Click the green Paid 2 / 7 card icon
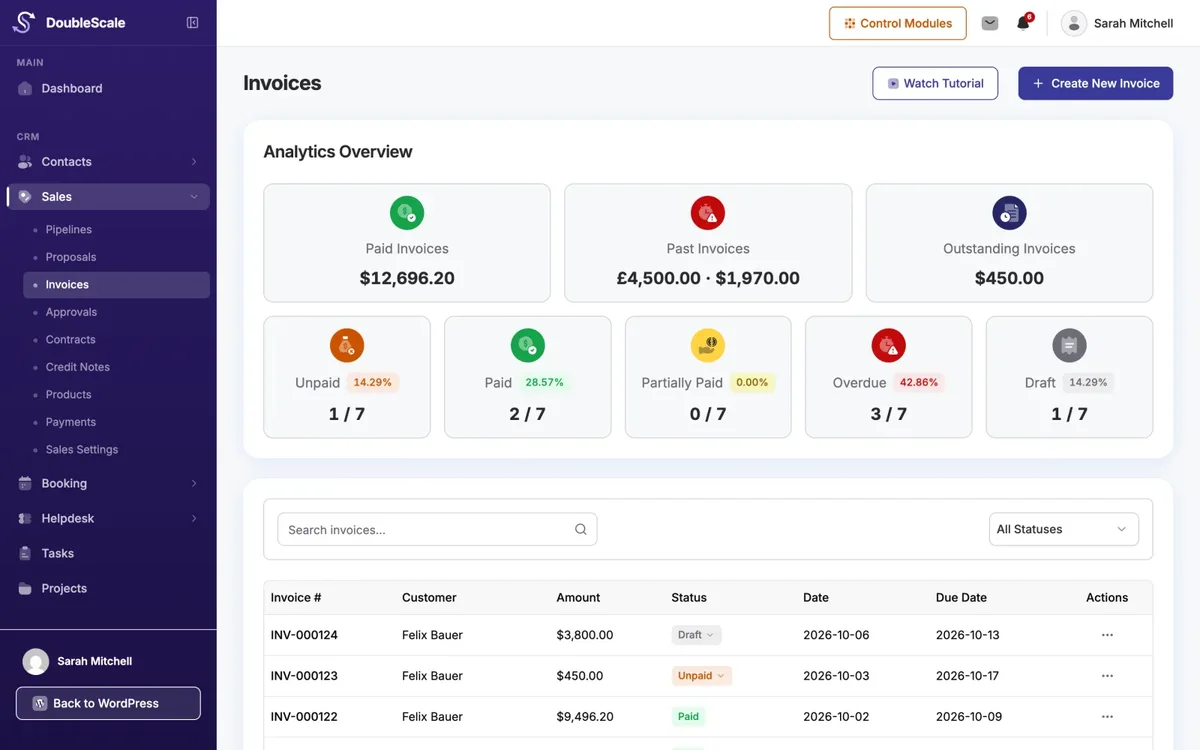 pyautogui.click(x=528, y=346)
